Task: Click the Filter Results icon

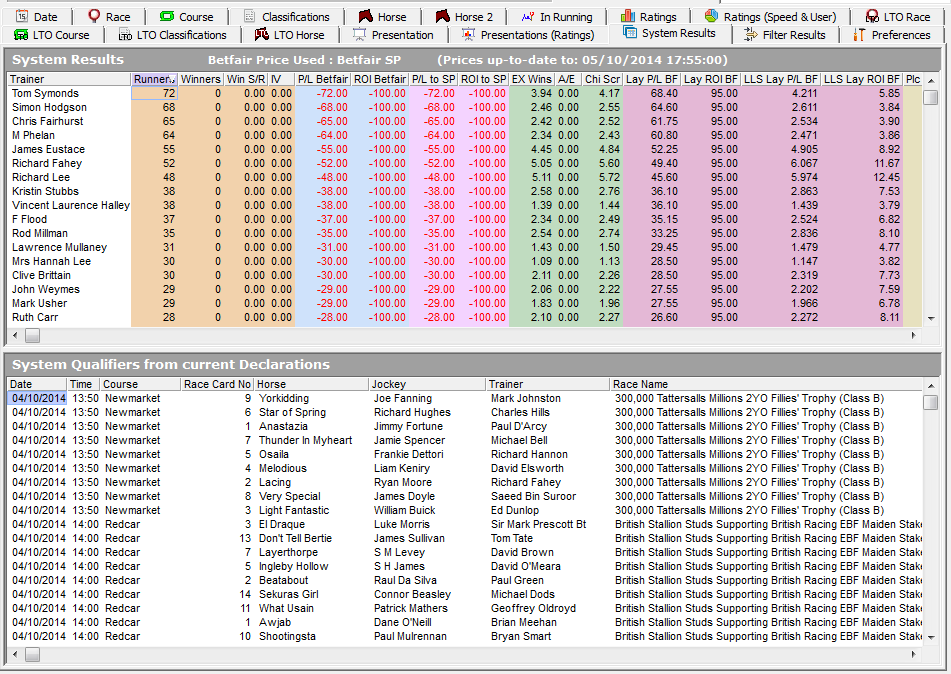Action: coord(751,35)
